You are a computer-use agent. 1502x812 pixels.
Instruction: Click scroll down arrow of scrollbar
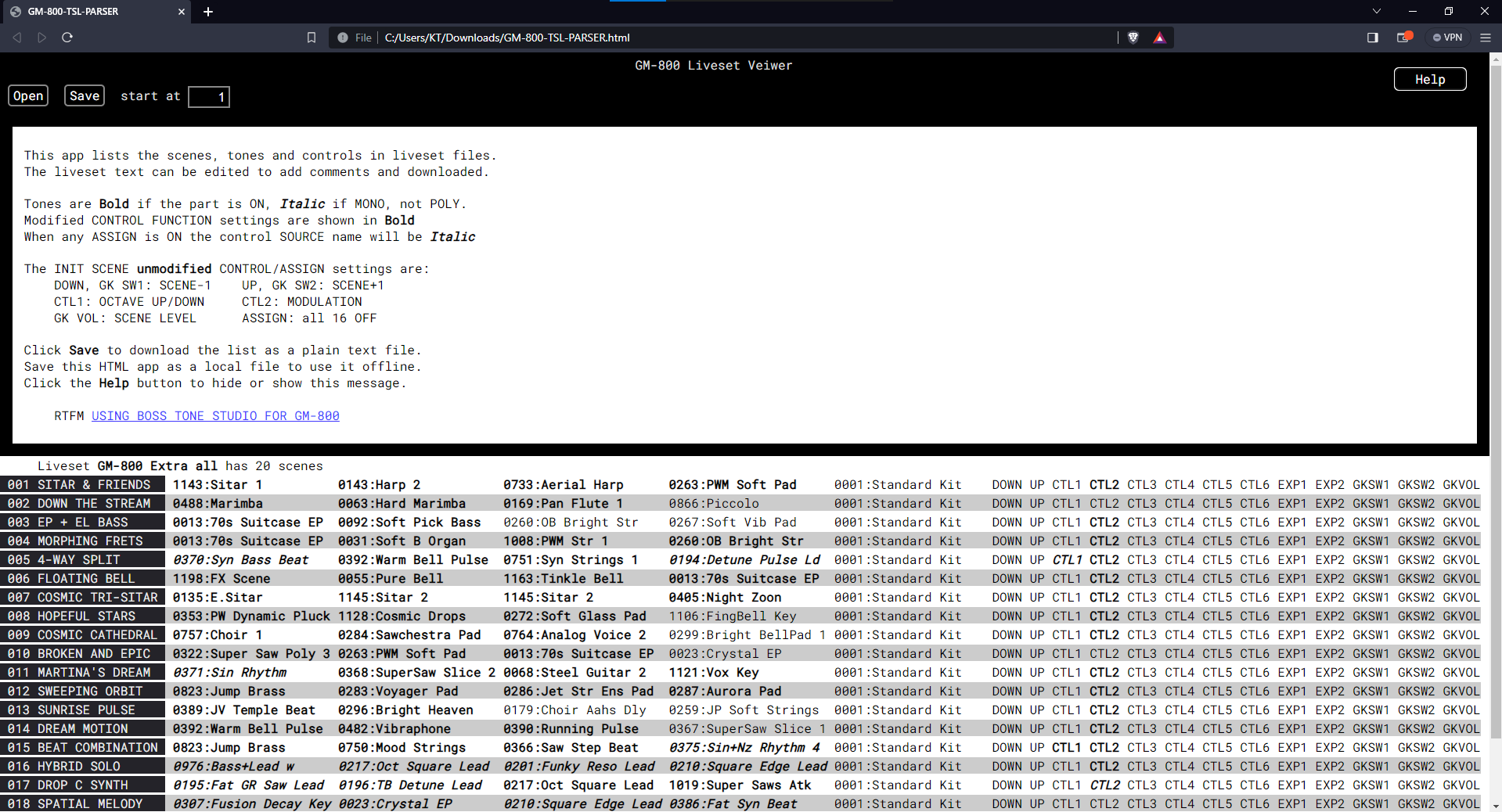tap(1496, 806)
